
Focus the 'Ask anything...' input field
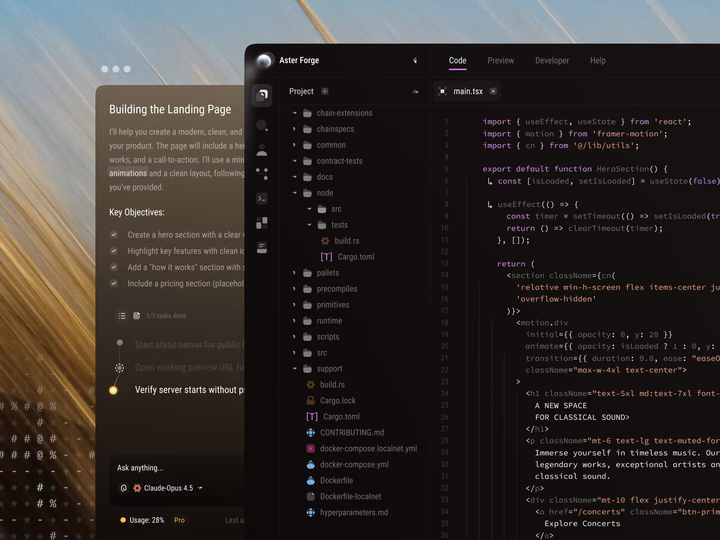coord(179,468)
